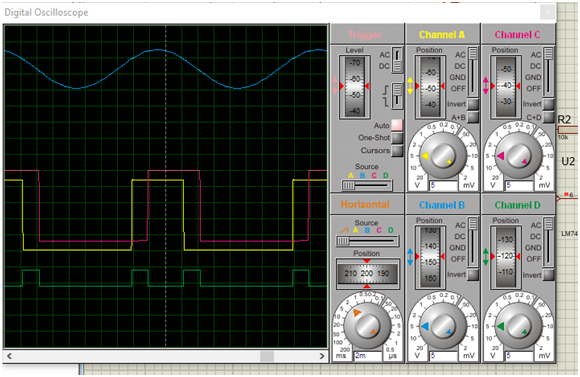
Task: Click the timebase value field showing 2m
Action: pyautogui.click(x=368, y=356)
